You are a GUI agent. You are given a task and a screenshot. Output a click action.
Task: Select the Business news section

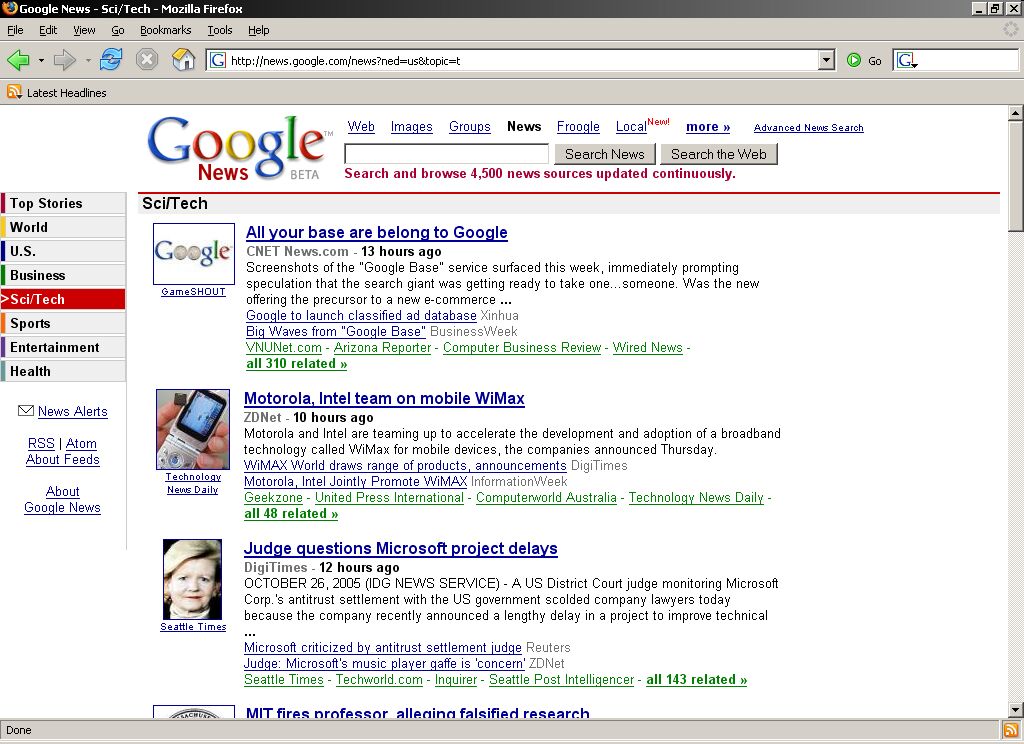[63, 275]
